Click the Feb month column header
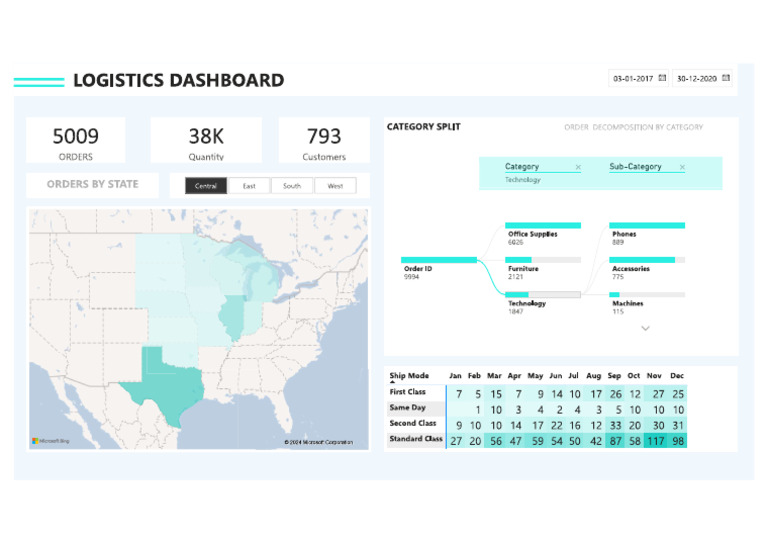Screen dimensions: 768x543 coord(474,376)
